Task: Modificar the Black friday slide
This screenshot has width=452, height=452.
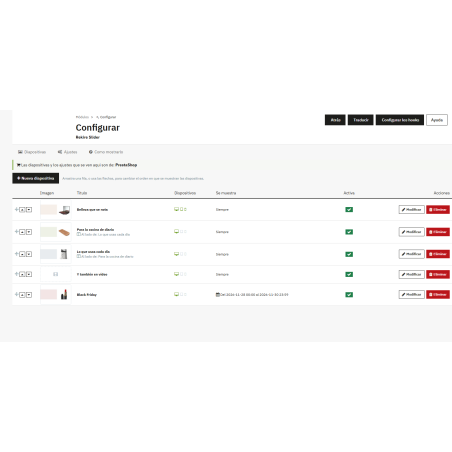Action: click(x=412, y=295)
